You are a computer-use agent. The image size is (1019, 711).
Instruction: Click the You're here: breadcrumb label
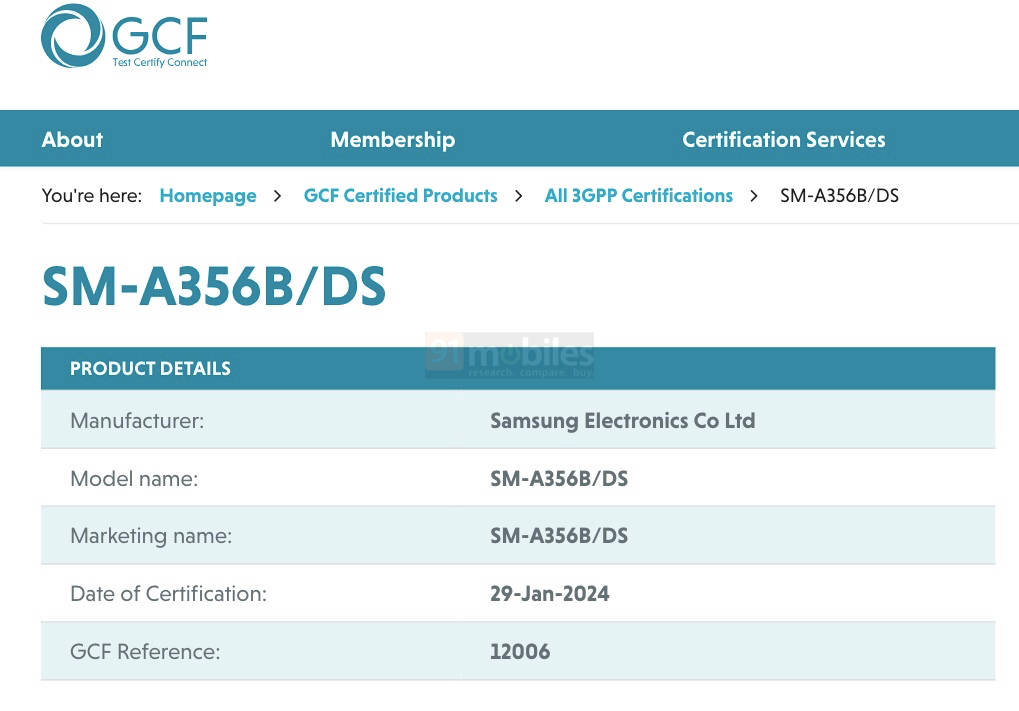92,196
